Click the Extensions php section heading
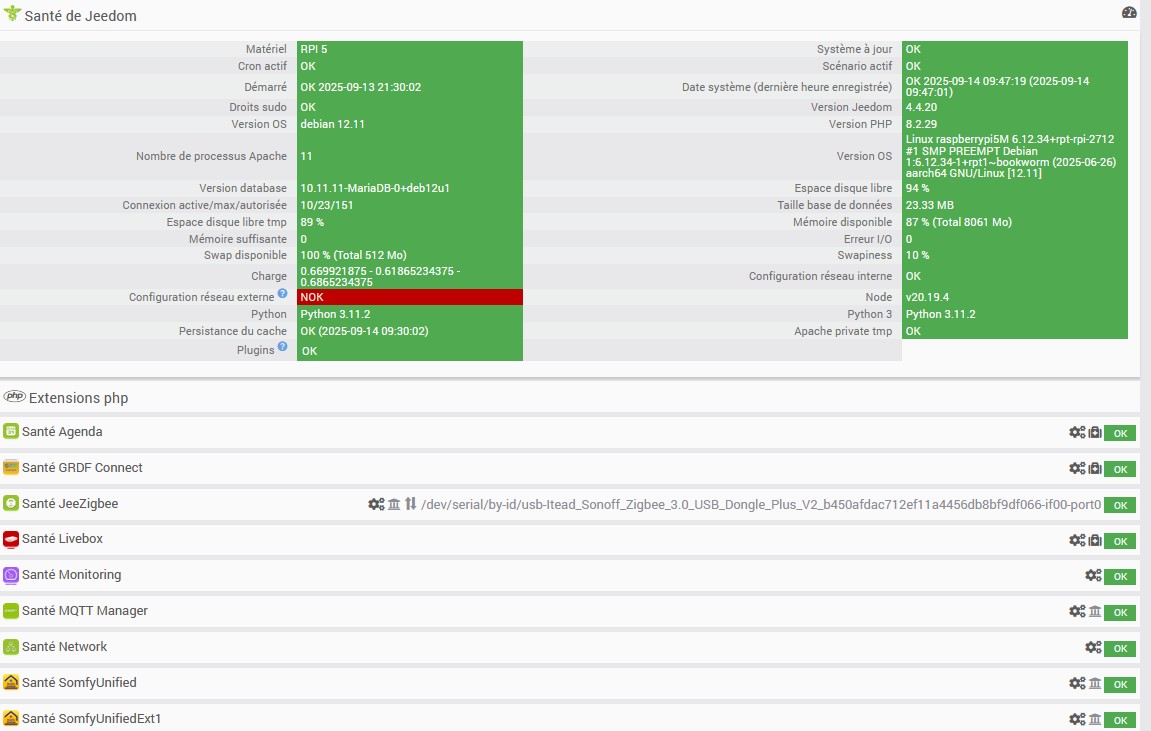The height and width of the screenshot is (731, 1151). pyautogui.click(x=79, y=398)
